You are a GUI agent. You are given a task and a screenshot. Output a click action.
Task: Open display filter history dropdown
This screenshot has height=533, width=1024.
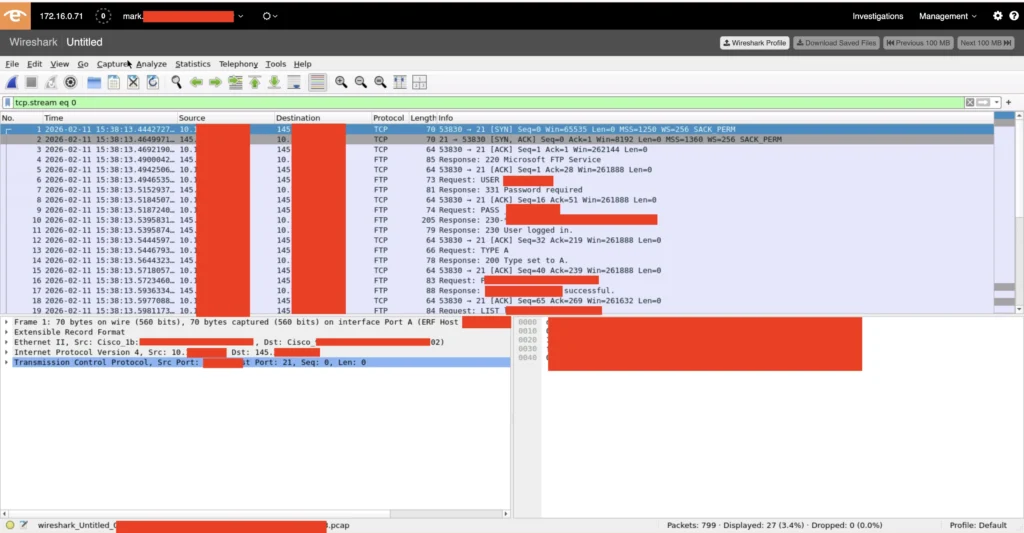click(997, 103)
